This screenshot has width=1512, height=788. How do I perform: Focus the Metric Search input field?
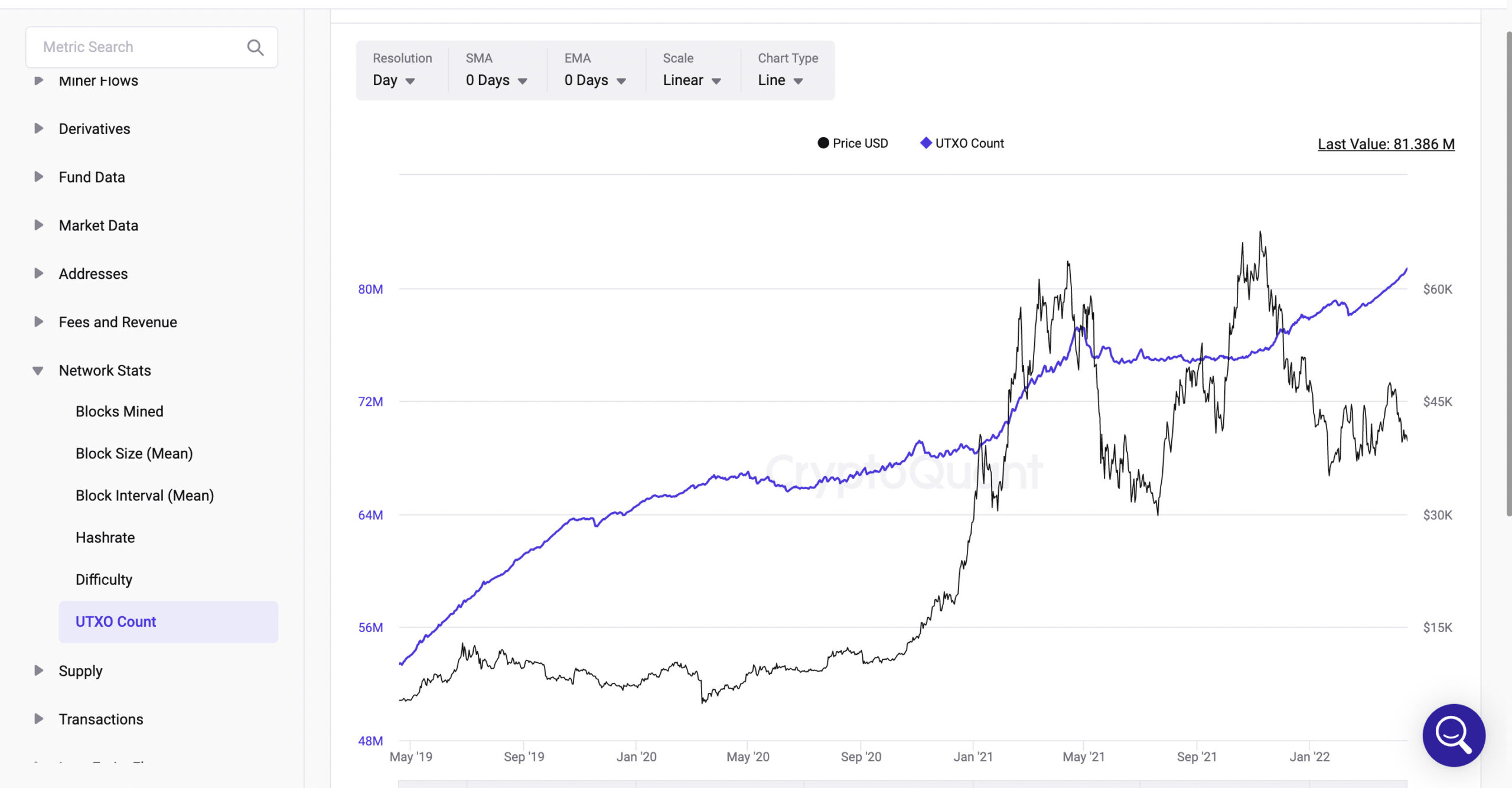click(151, 47)
